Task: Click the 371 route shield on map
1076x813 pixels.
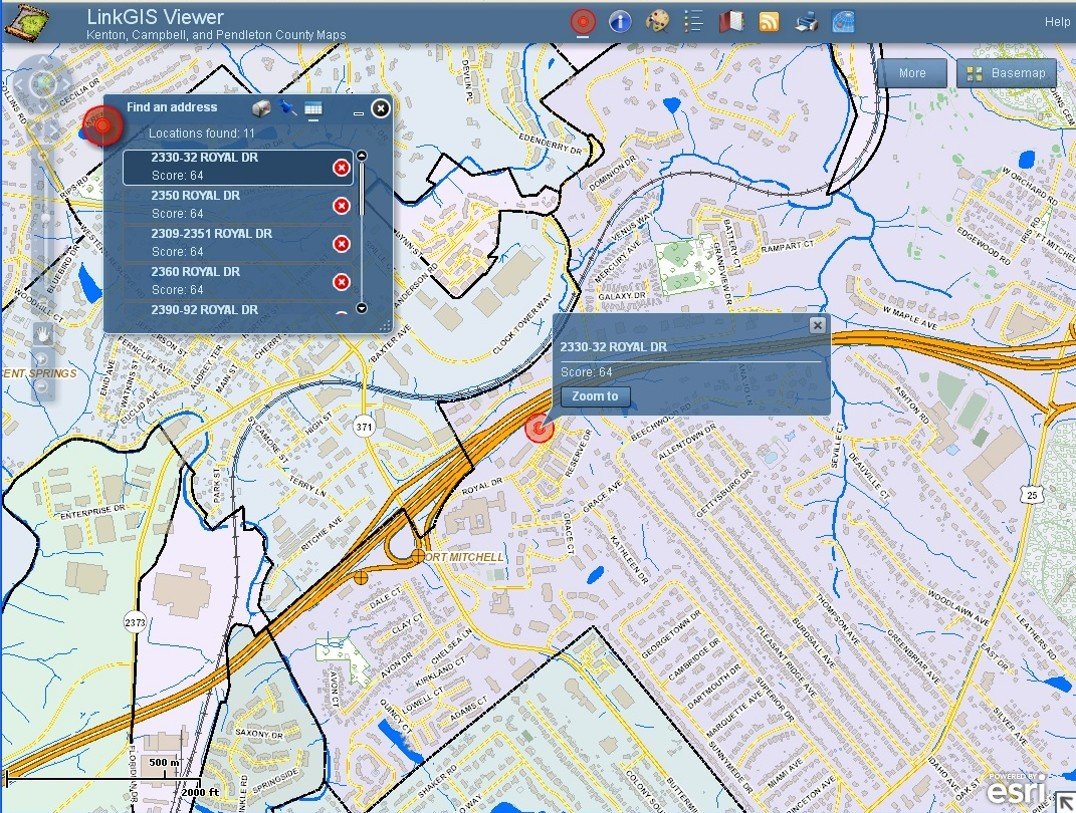Action: pos(364,427)
